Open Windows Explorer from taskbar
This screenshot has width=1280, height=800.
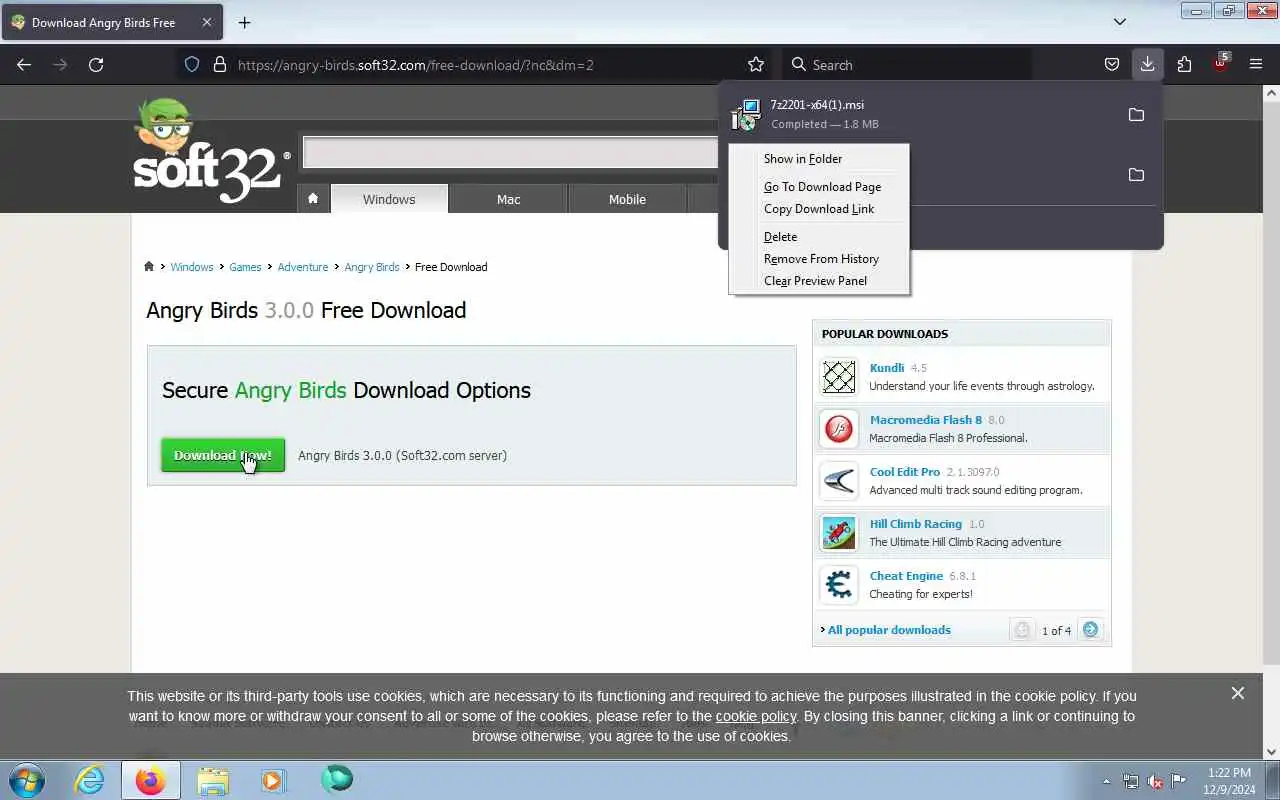pyautogui.click(x=212, y=780)
